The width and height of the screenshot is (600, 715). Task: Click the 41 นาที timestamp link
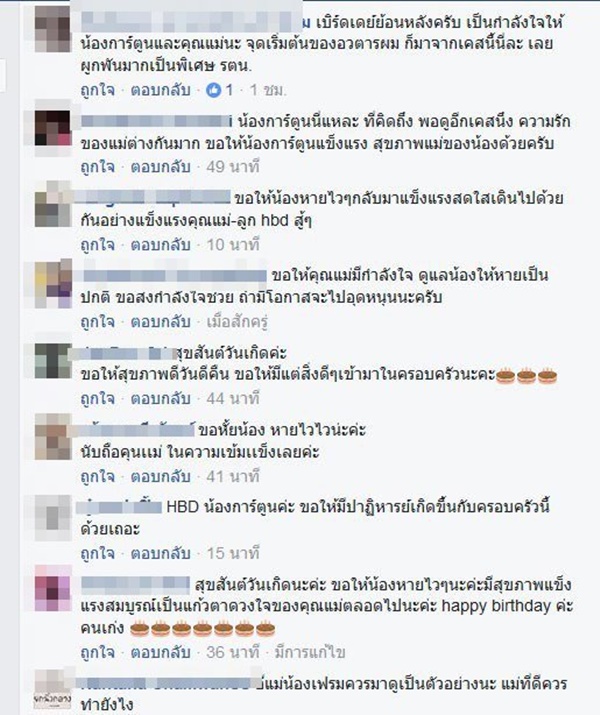pyautogui.click(x=233, y=477)
